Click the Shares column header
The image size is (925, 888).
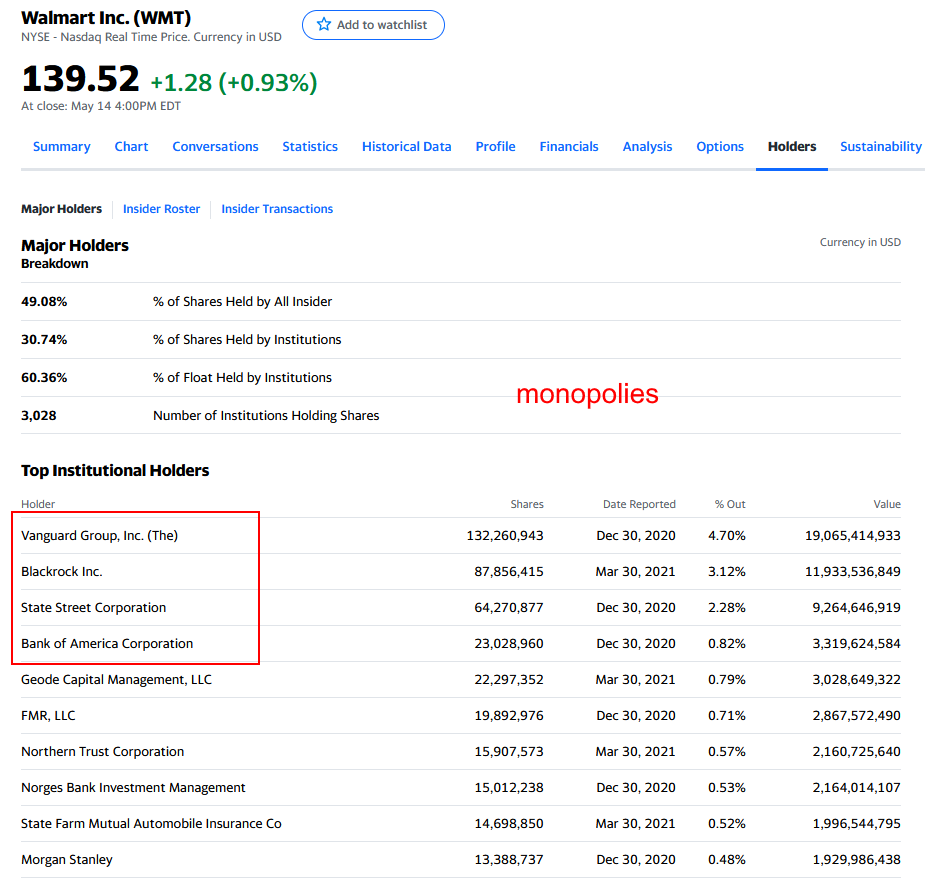tap(527, 504)
